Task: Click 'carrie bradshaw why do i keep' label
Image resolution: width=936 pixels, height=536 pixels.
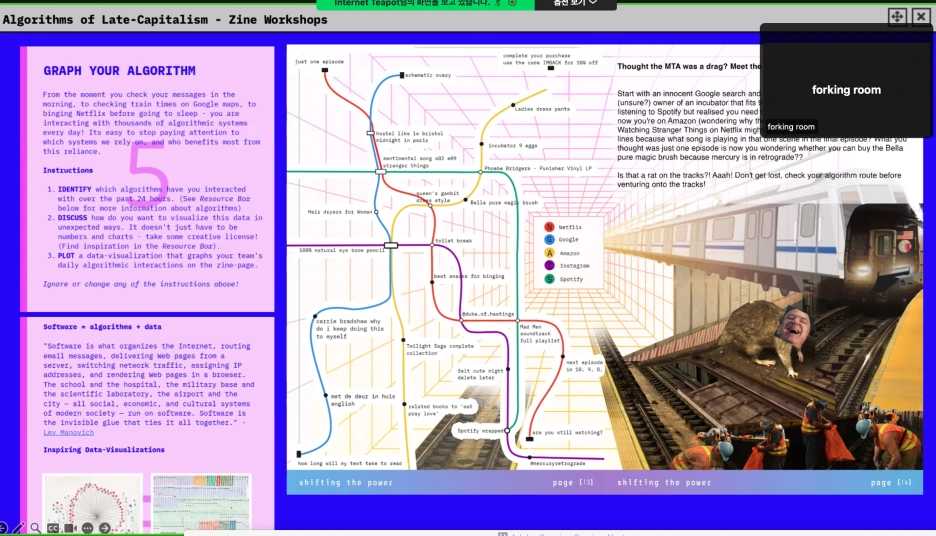Action: point(350,329)
